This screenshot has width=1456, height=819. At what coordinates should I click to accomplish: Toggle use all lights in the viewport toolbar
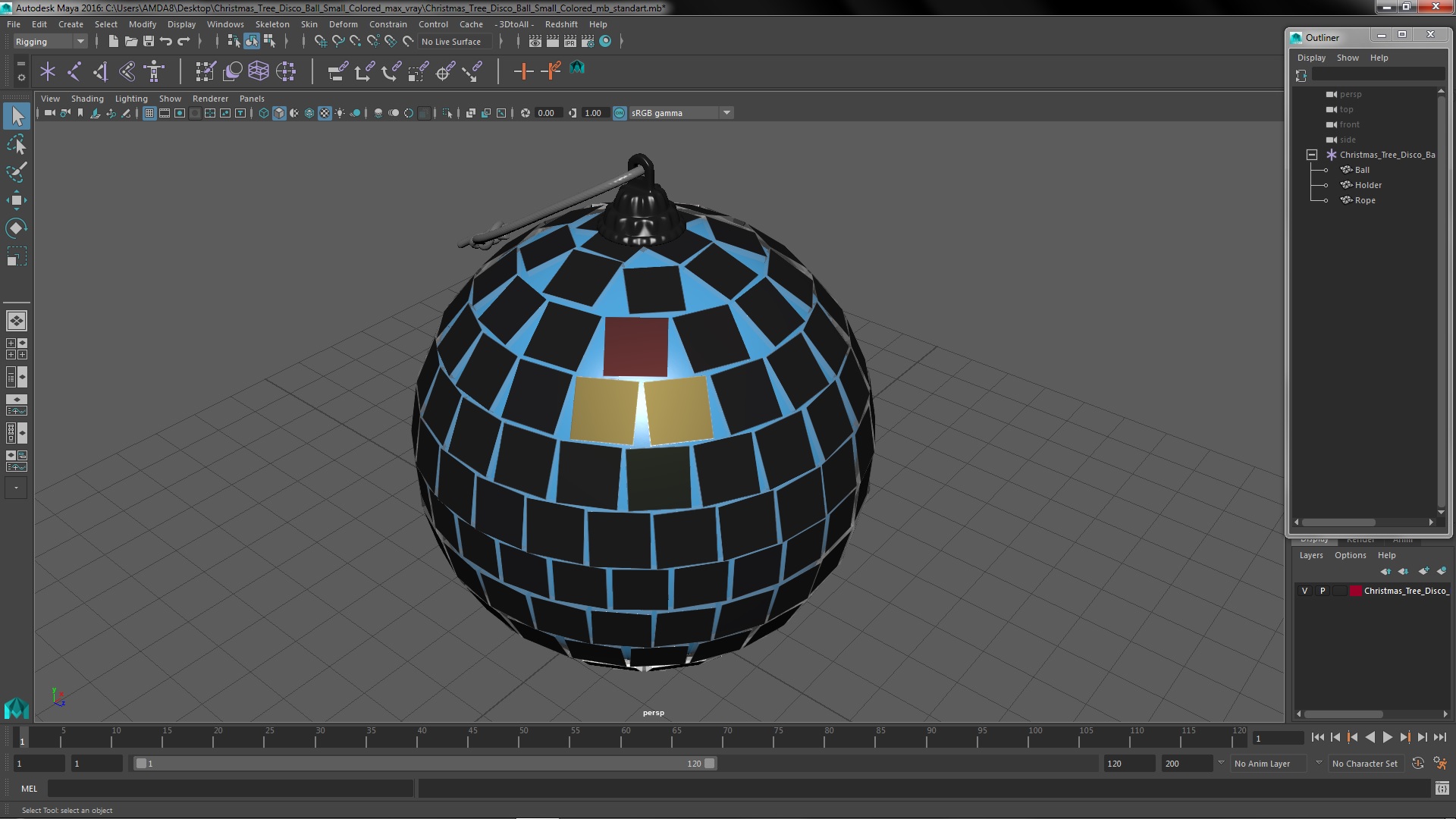pyautogui.click(x=340, y=113)
